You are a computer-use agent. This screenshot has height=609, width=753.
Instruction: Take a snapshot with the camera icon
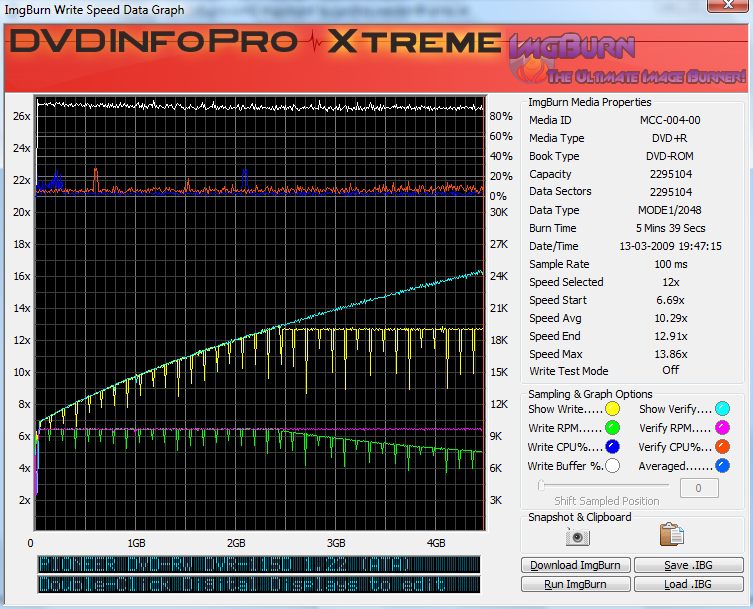(578, 536)
